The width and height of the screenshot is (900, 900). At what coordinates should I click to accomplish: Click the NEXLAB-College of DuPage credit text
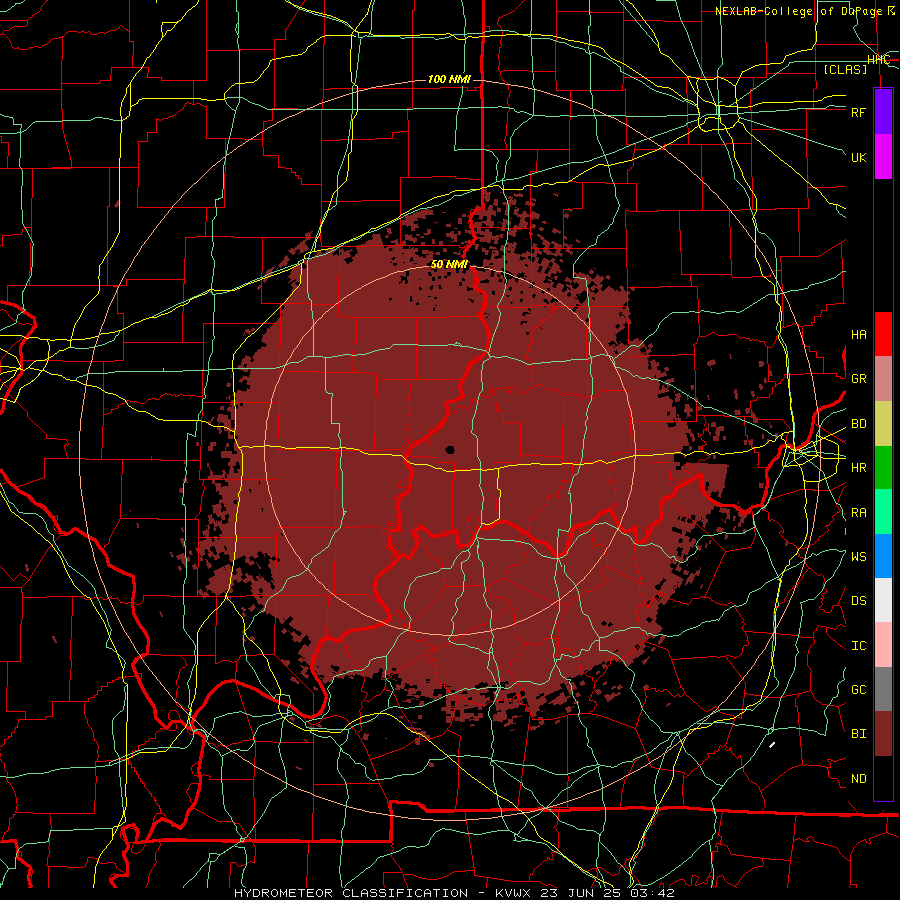coord(804,11)
